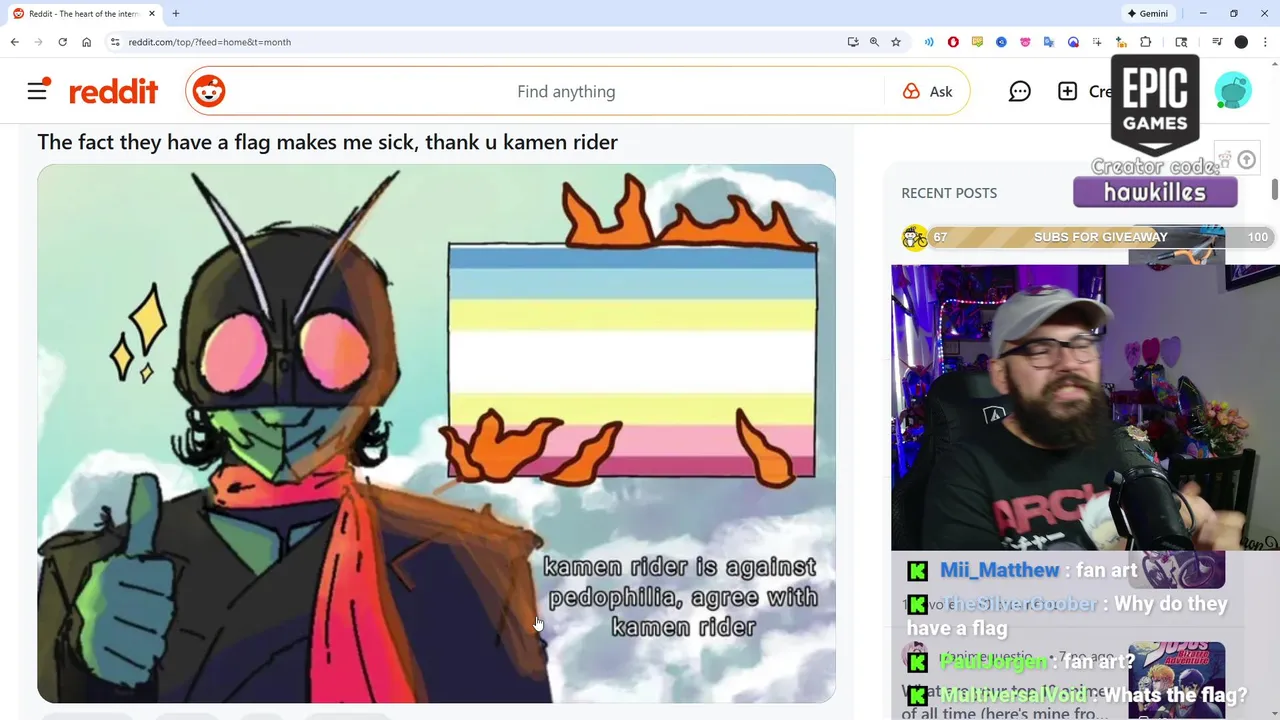This screenshot has height=720, width=1280.
Task: Click the Ask button in Reddit search
Action: coord(928,91)
